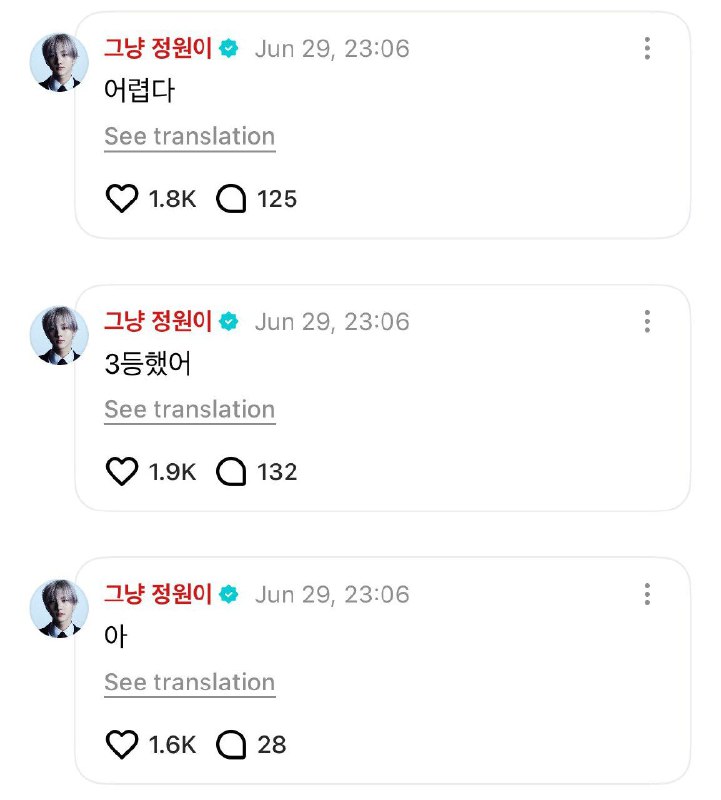Like the post saying 어렵다
Viewport: 721px width, 800px height.
pos(121,198)
